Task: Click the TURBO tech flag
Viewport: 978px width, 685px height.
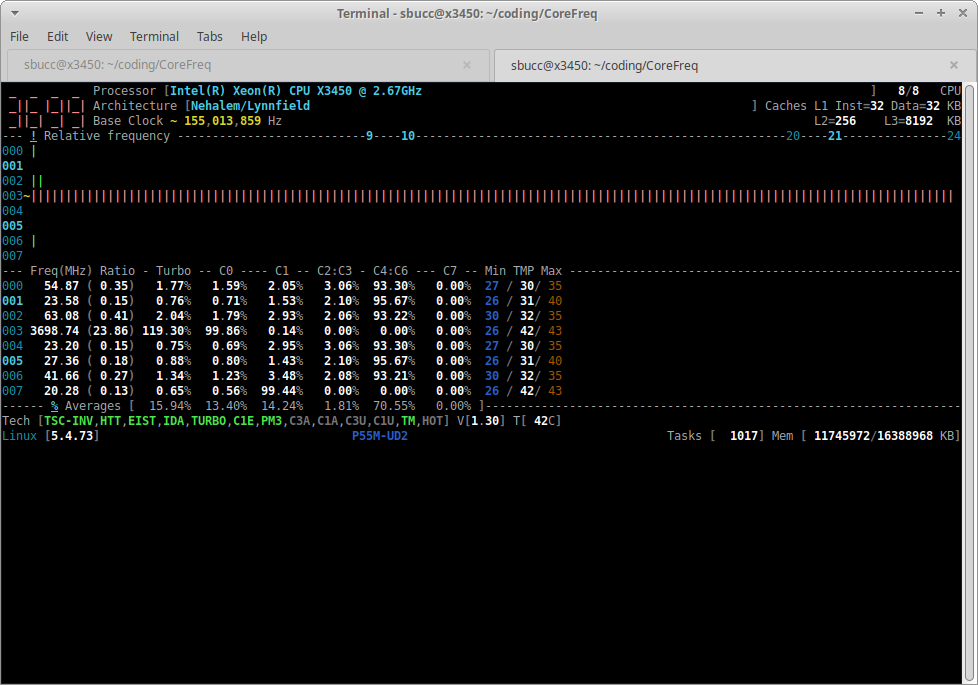Action: tap(209, 420)
